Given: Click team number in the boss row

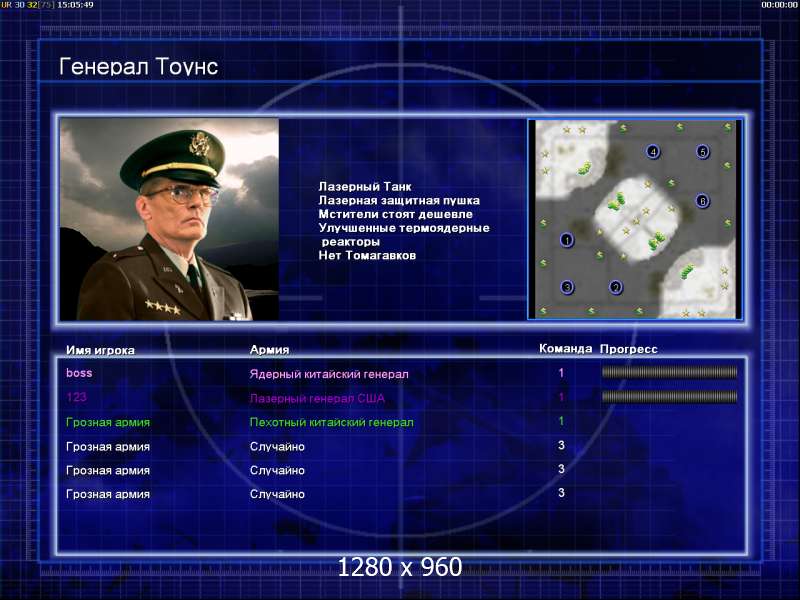Looking at the screenshot, I should [x=561, y=373].
